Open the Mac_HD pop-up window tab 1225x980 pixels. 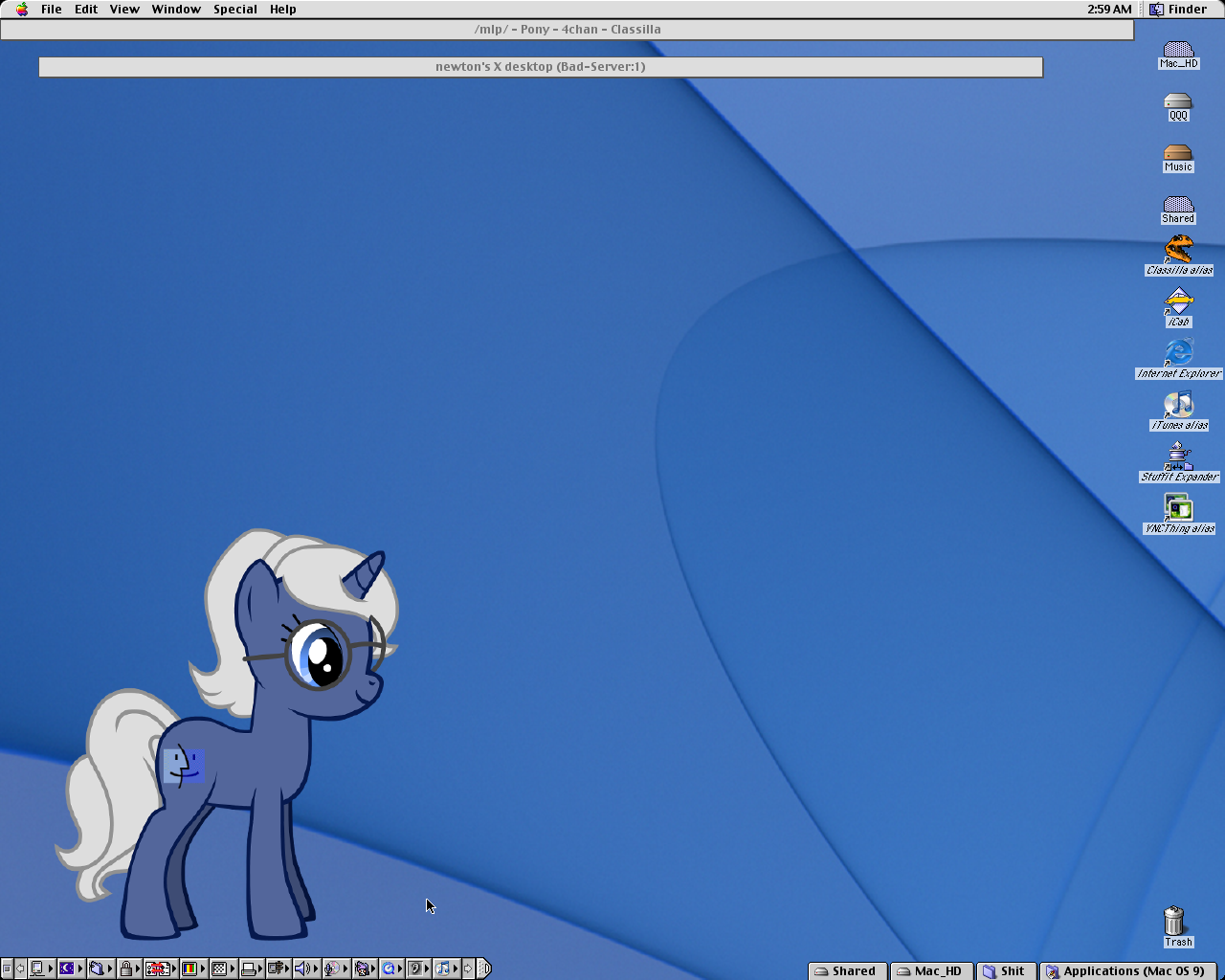pyautogui.click(x=931, y=971)
